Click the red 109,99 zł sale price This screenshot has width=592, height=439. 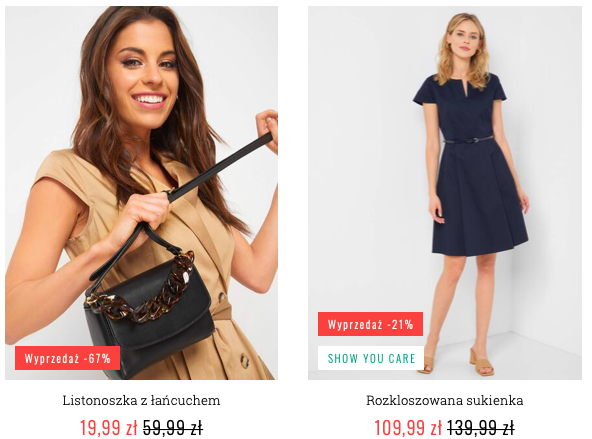(408, 428)
